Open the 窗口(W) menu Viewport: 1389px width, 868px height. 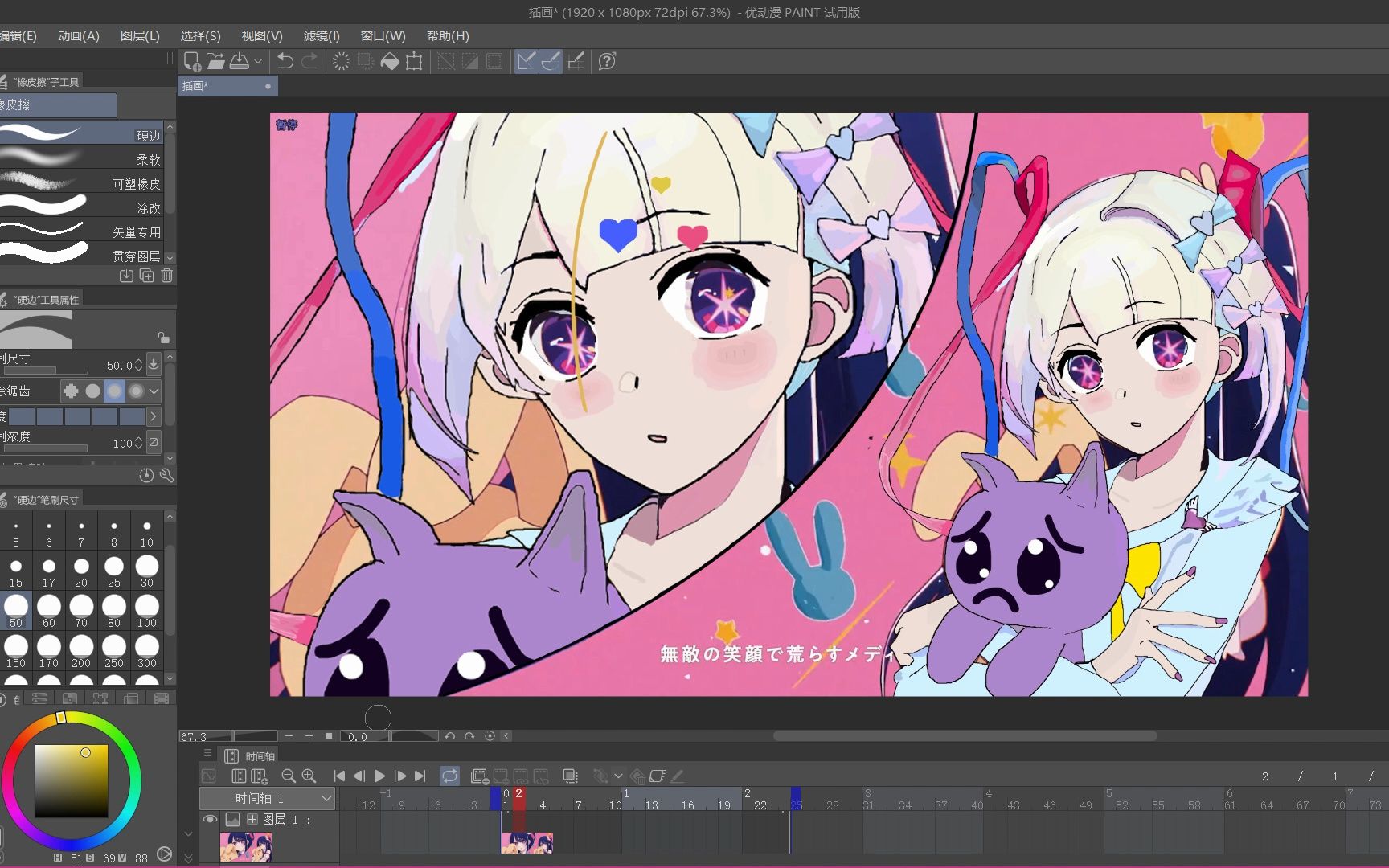383,35
